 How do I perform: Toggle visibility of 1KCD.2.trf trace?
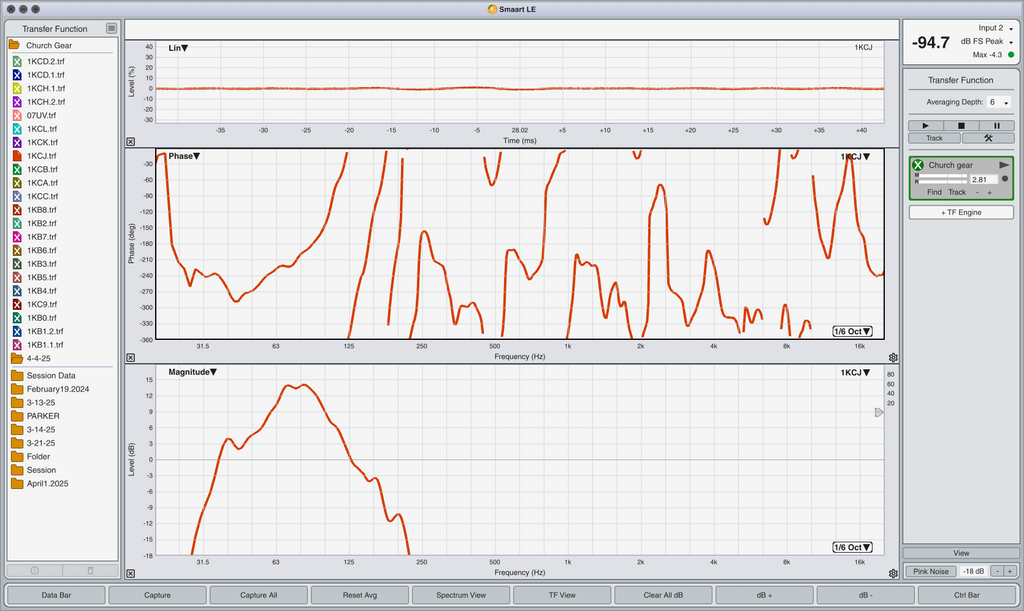tap(17, 62)
